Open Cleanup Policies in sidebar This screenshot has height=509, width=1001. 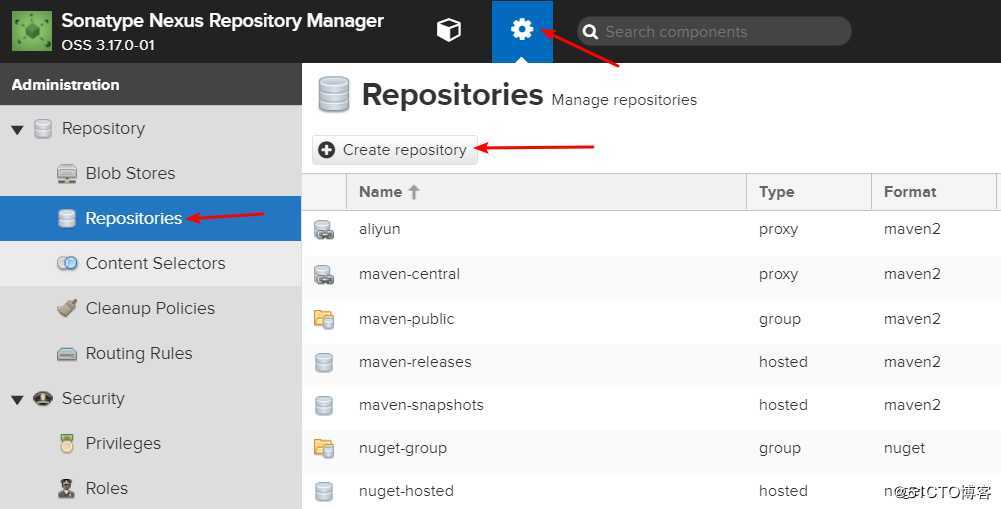[150, 308]
